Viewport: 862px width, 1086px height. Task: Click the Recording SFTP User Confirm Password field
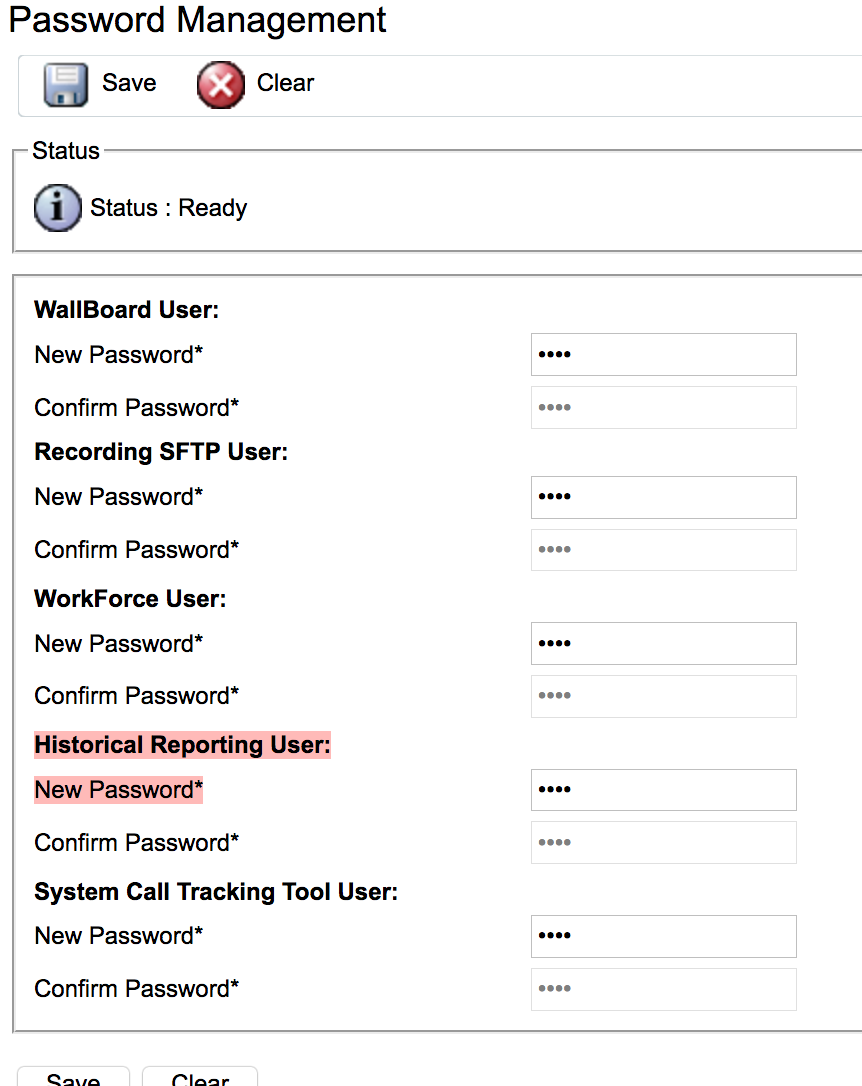(x=663, y=550)
